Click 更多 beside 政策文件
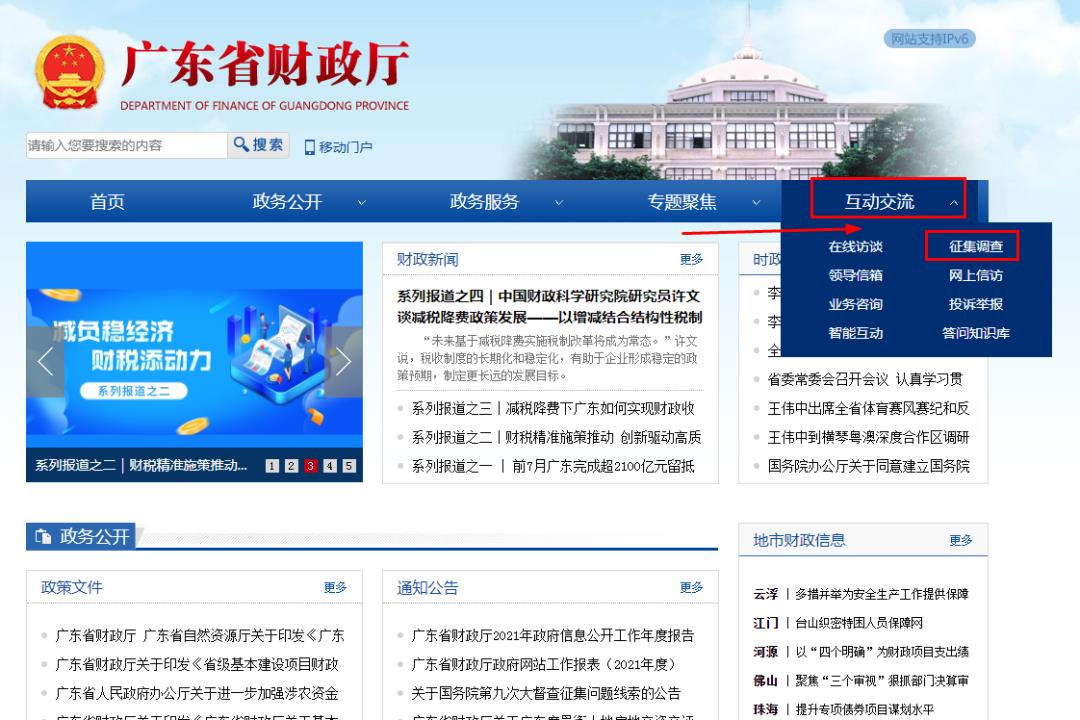This screenshot has width=1080, height=720. click(335, 587)
